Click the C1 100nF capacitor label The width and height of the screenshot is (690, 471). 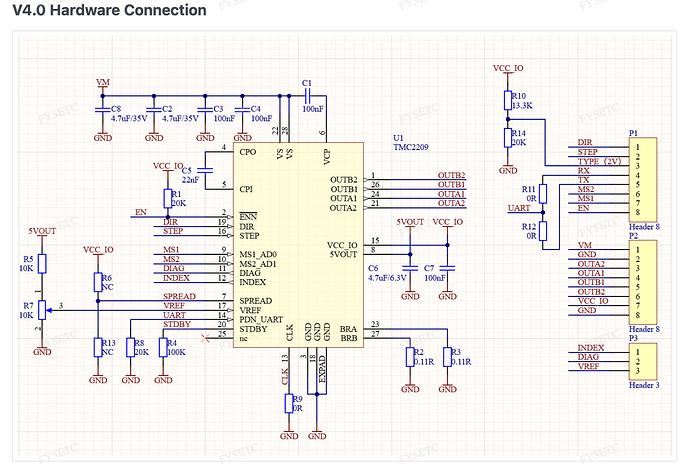pyautogui.click(x=313, y=96)
